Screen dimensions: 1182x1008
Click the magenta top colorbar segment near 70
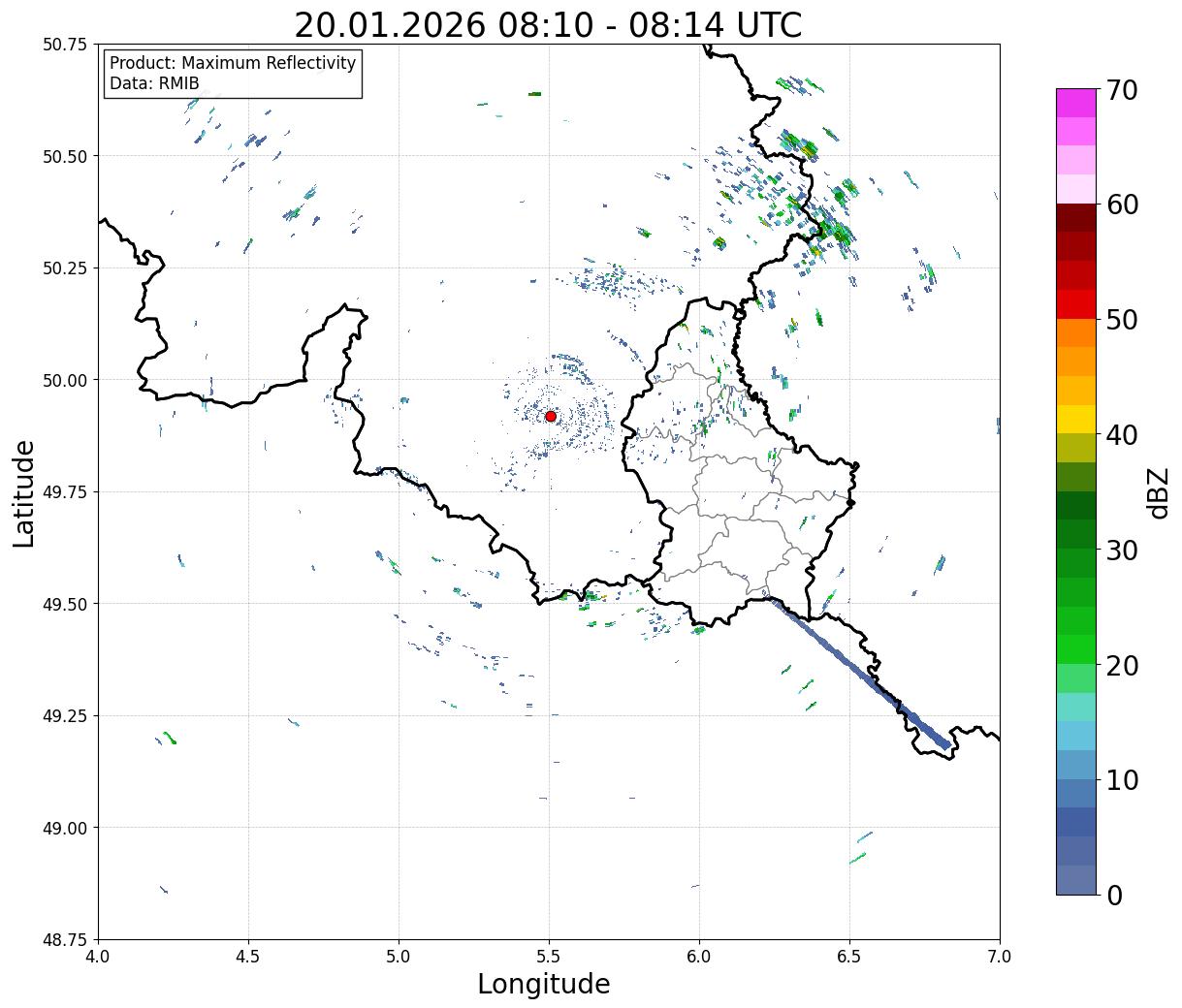click(x=1075, y=103)
